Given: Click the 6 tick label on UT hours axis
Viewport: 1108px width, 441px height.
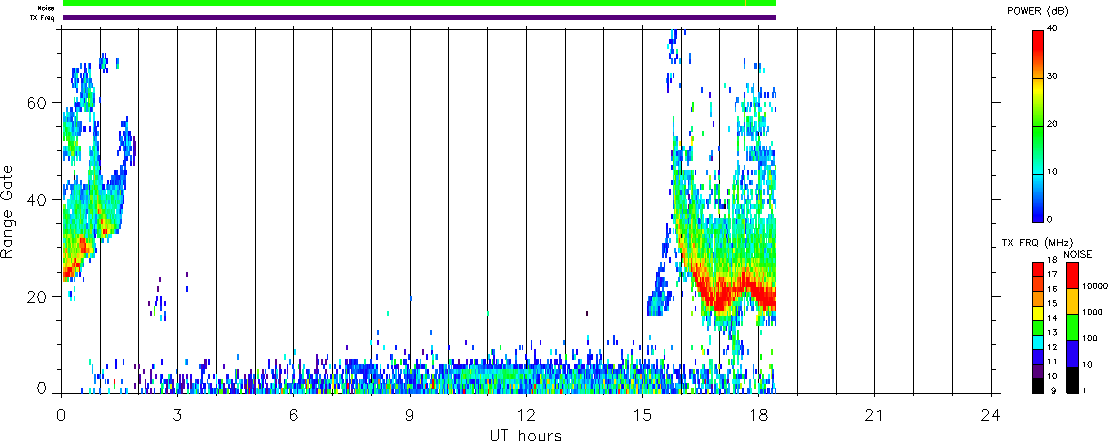Looking at the screenshot, I should pyautogui.click(x=293, y=415).
